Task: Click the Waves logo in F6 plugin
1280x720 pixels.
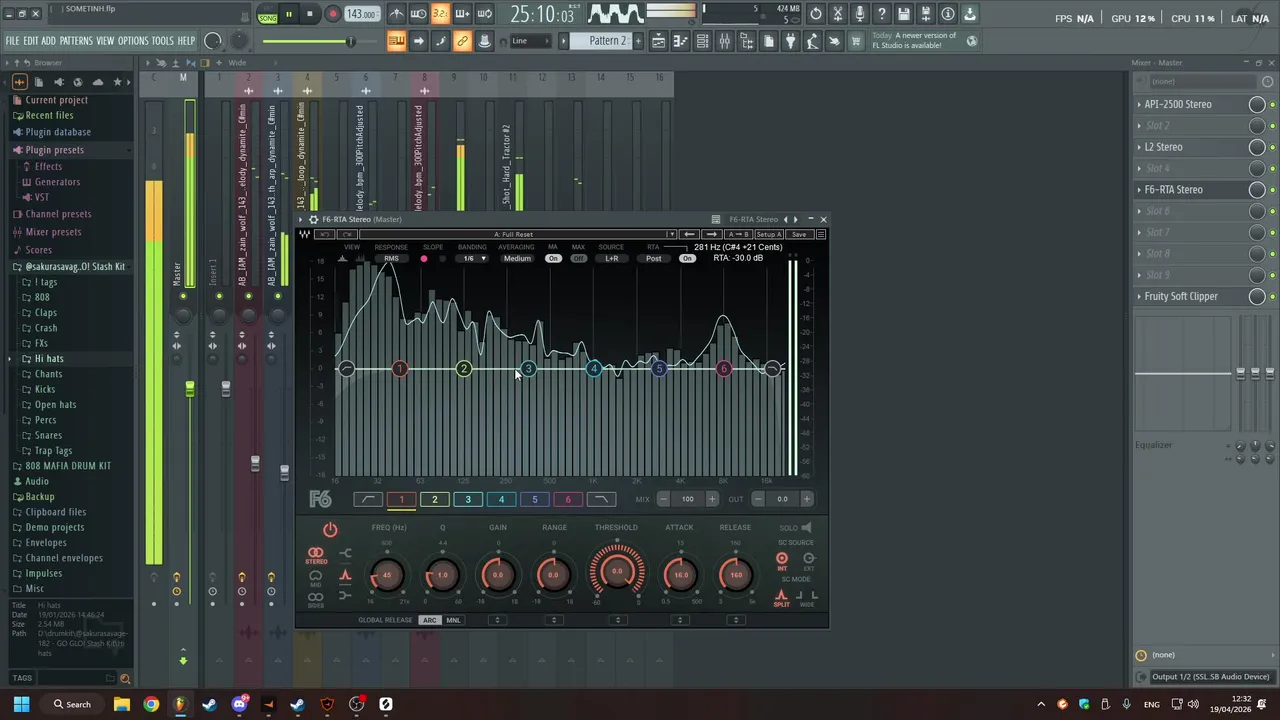Action: tap(304, 234)
